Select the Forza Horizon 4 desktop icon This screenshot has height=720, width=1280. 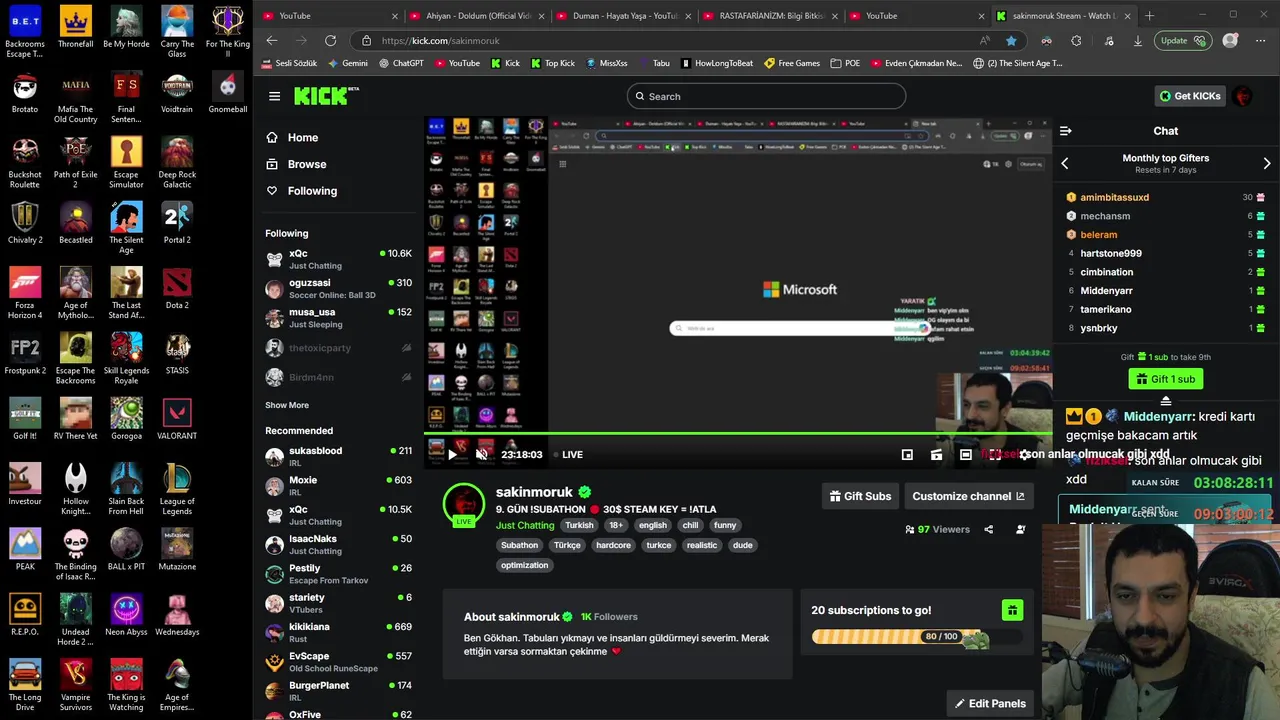click(x=25, y=293)
